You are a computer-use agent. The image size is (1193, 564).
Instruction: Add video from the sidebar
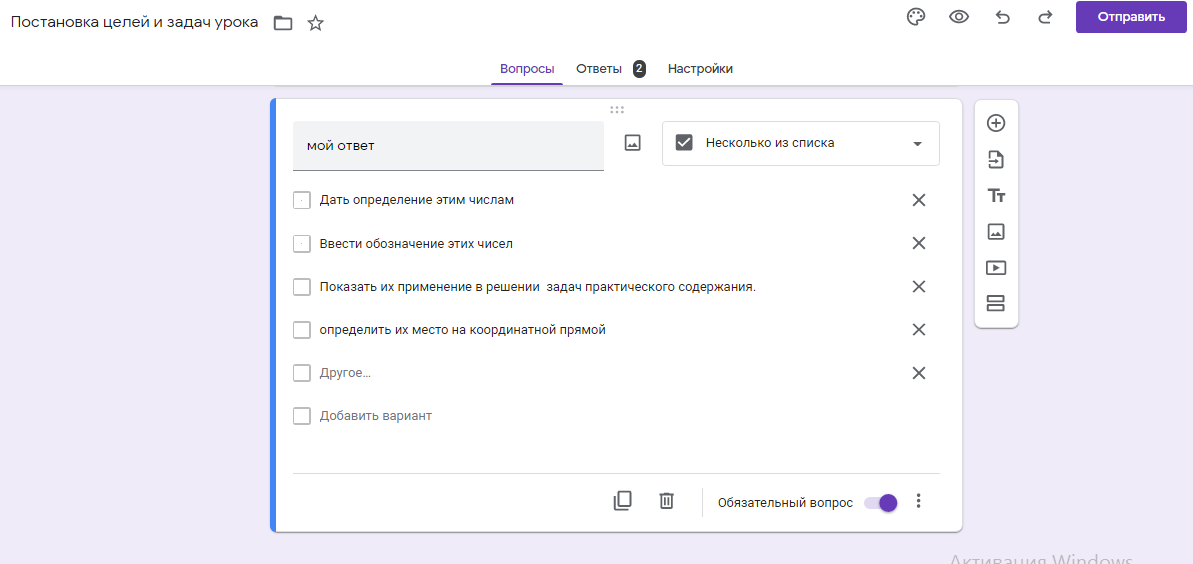point(996,268)
